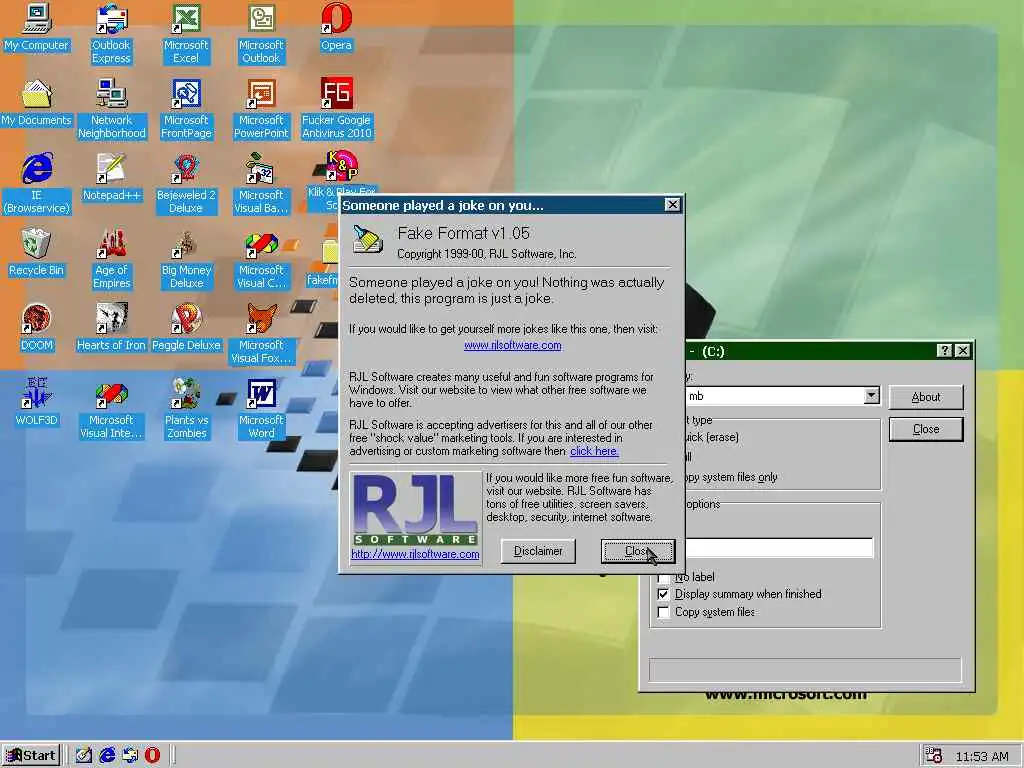Click the RJL Software logo image
Viewport: 1024px width, 768px height.
(x=415, y=509)
